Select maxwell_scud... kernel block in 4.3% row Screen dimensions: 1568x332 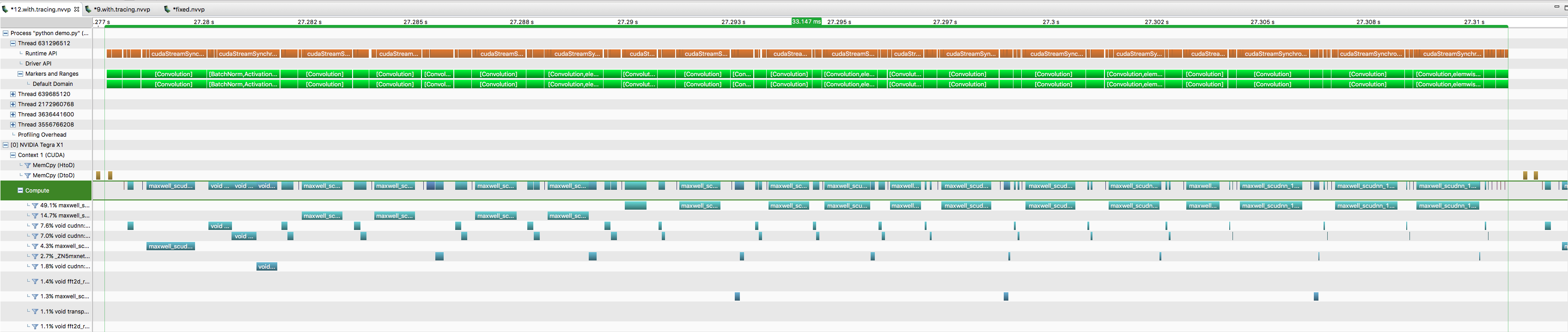click(171, 246)
